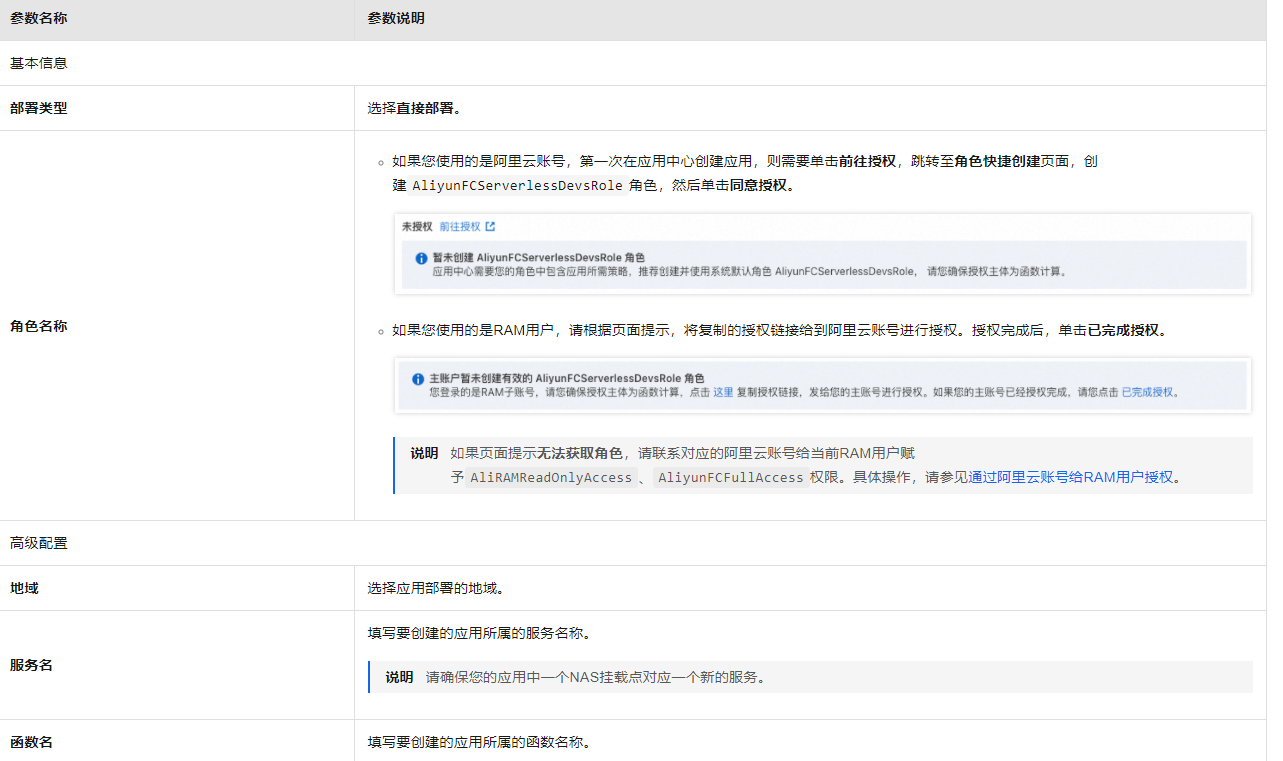Viewport: 1283px width, 761px height.
Task: Select the 基本信息 section row
Action: 633,63
